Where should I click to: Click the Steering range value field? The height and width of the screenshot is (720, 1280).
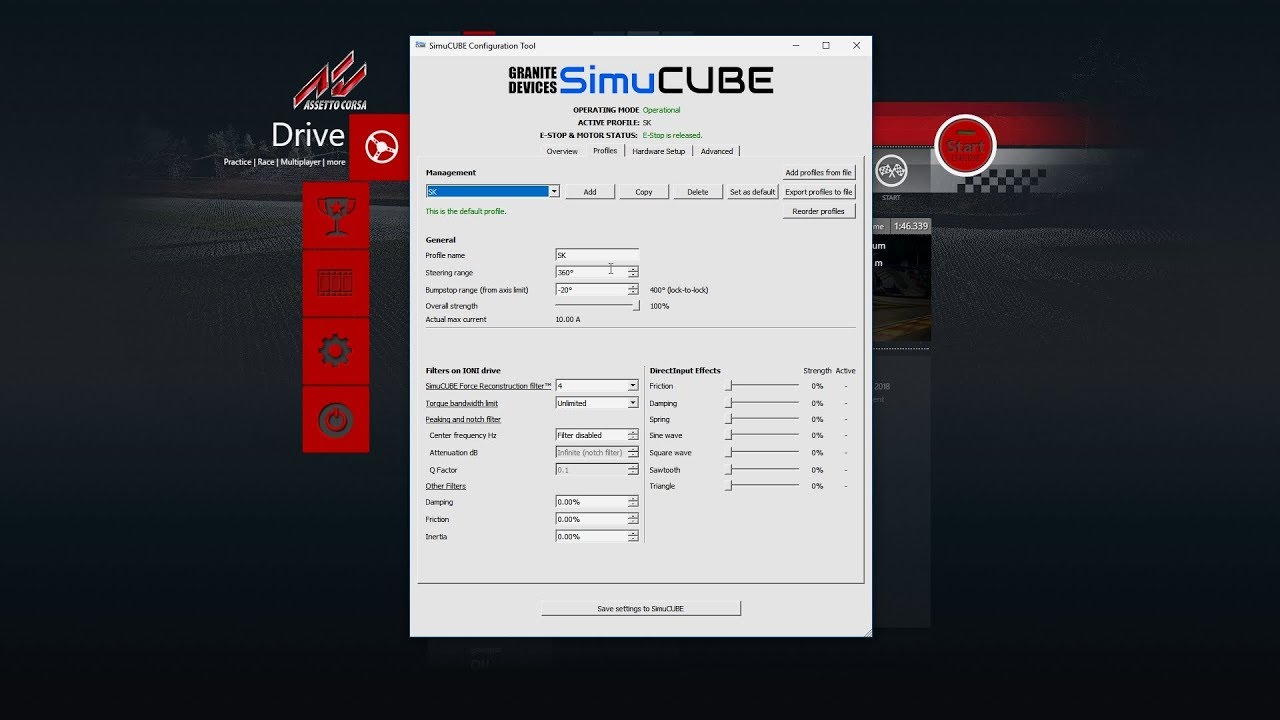(x=592, y=272)
